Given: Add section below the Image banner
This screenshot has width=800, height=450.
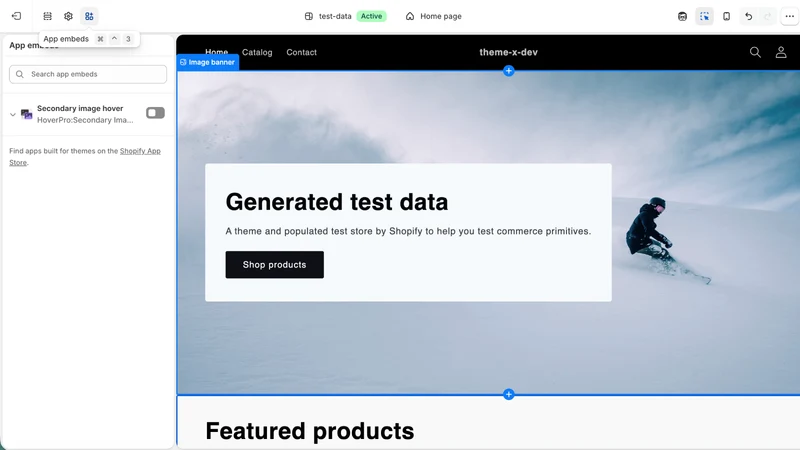Looking at the screenshot, I should pyautogui.click(x=509, y=394).
